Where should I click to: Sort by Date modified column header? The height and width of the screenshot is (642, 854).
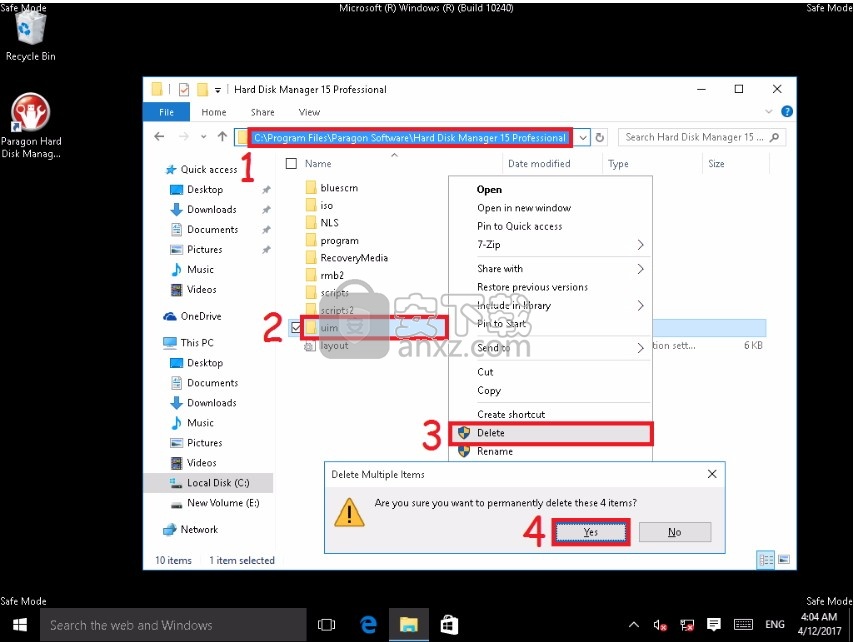pos(551,163)
